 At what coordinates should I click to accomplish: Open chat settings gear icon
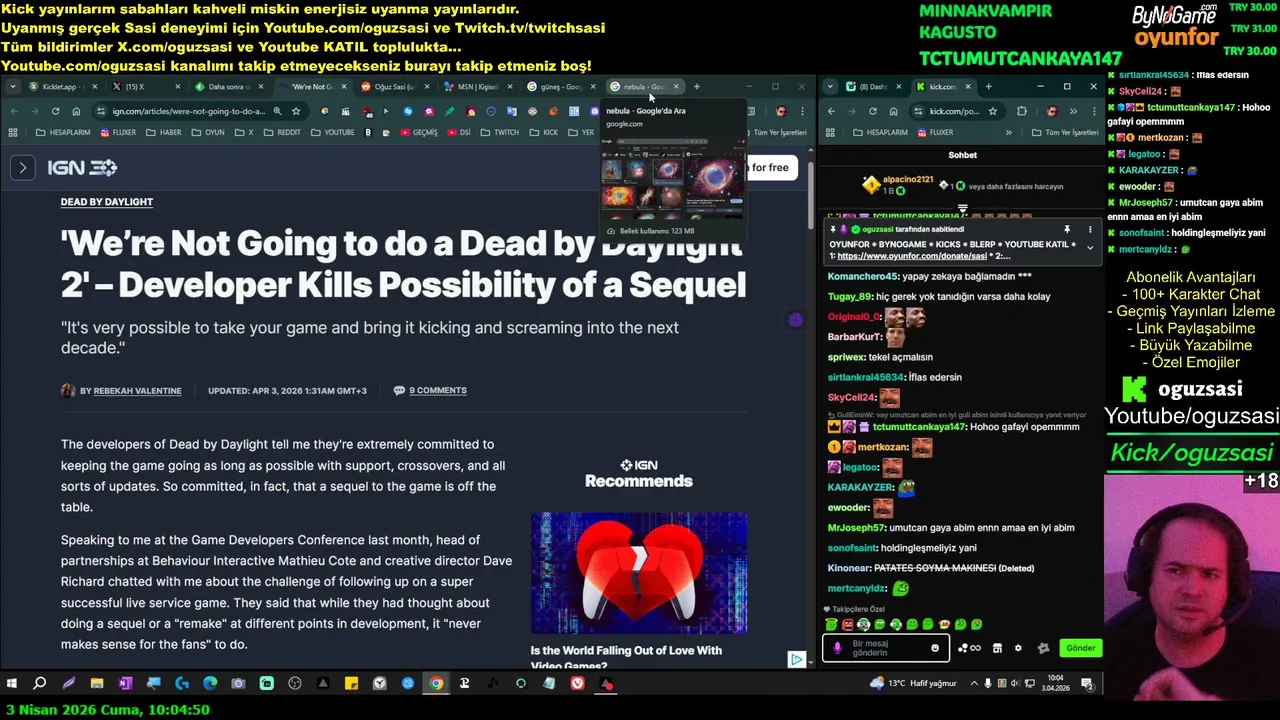(1018, 648)
